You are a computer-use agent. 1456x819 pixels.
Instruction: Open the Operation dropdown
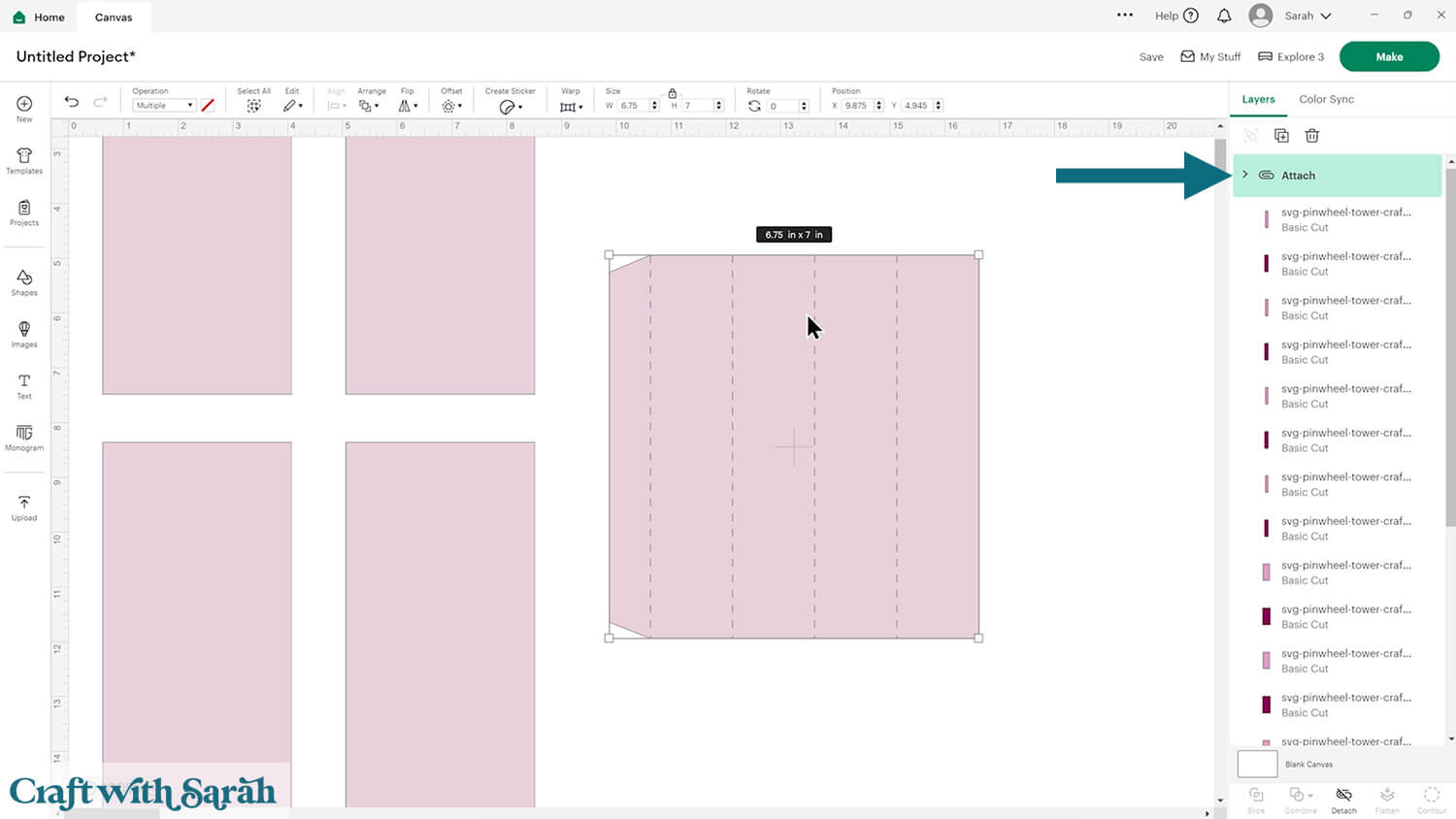click(164, 106)
